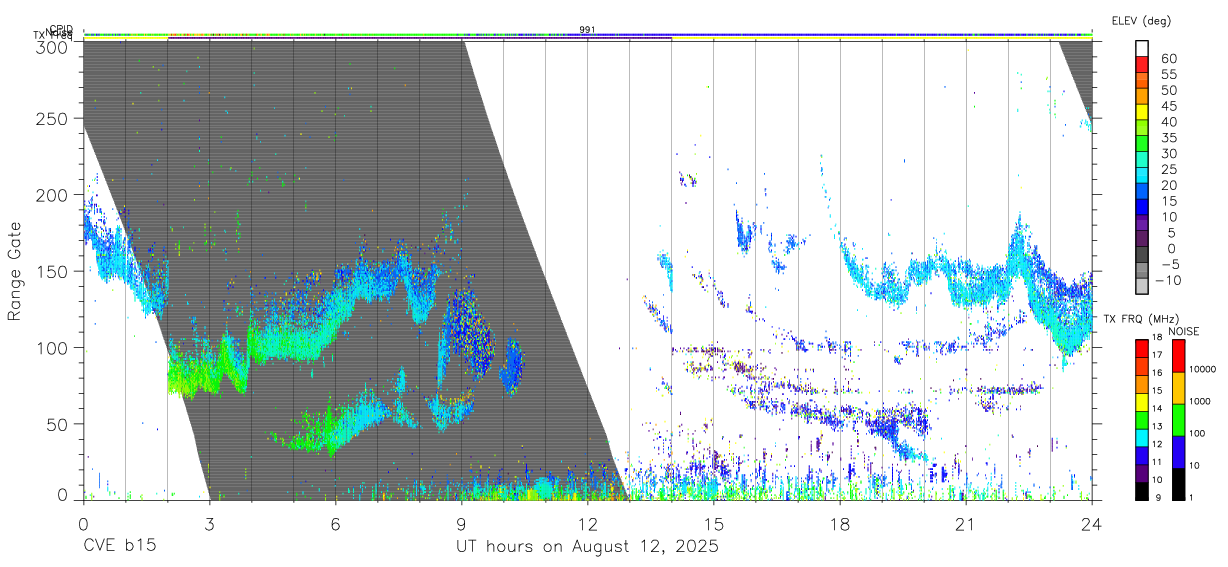
Task: Click the blue NOISE swatch between 100 and 10
Action: tap(1177, 452)
